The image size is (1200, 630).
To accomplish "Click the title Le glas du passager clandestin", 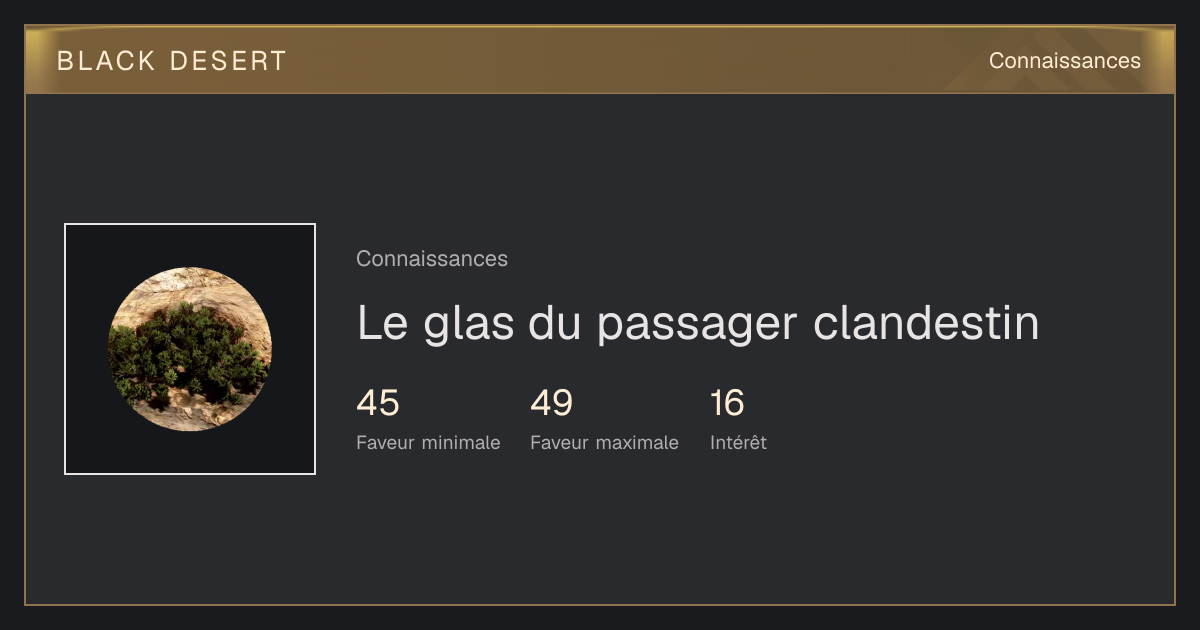I will point(698,324).
